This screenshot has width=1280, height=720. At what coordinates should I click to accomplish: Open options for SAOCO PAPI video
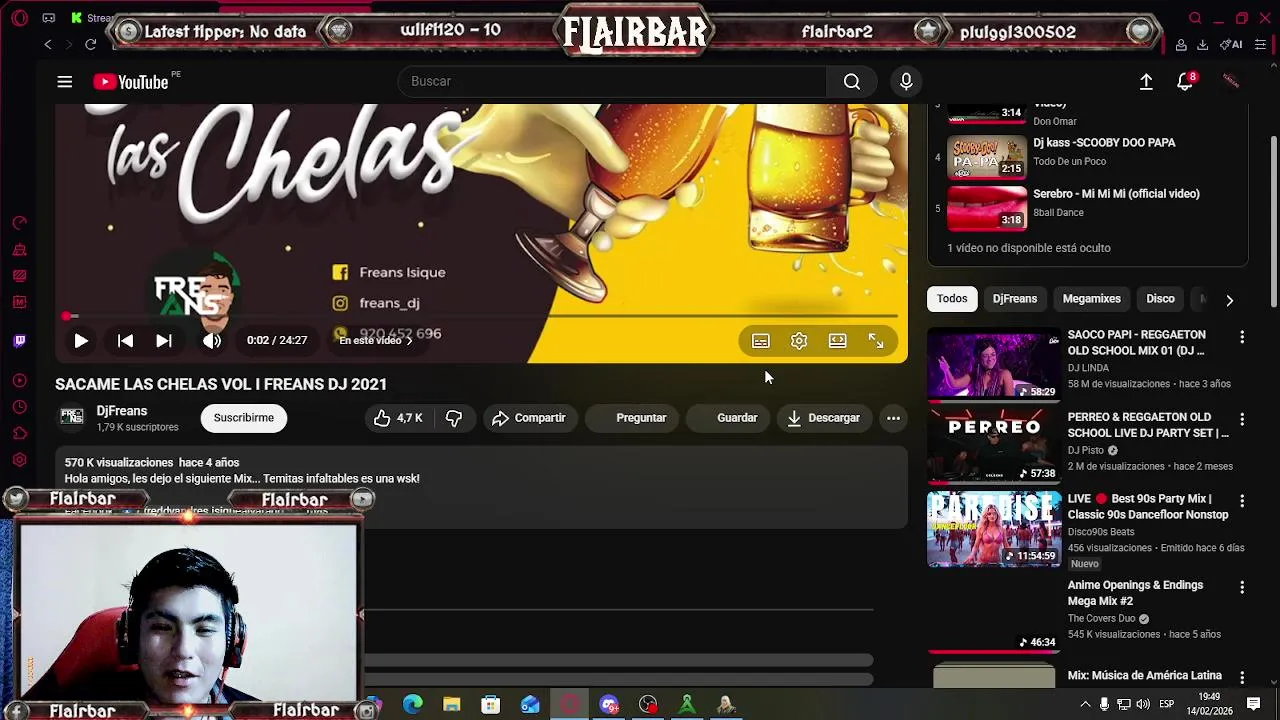pyautogui.click(x=1242, y=338)
